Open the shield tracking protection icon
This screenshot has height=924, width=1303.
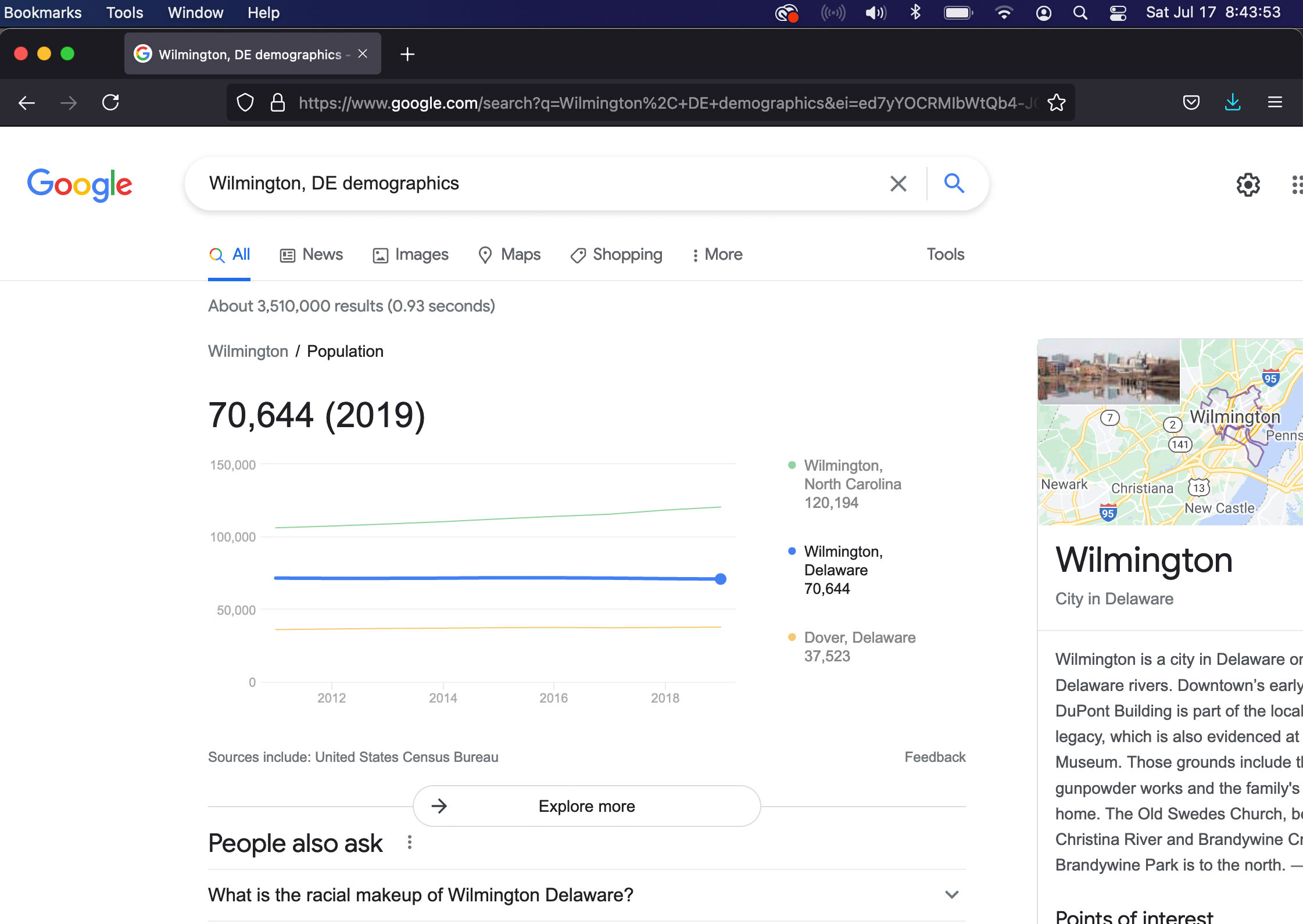(x=245, y=103)
